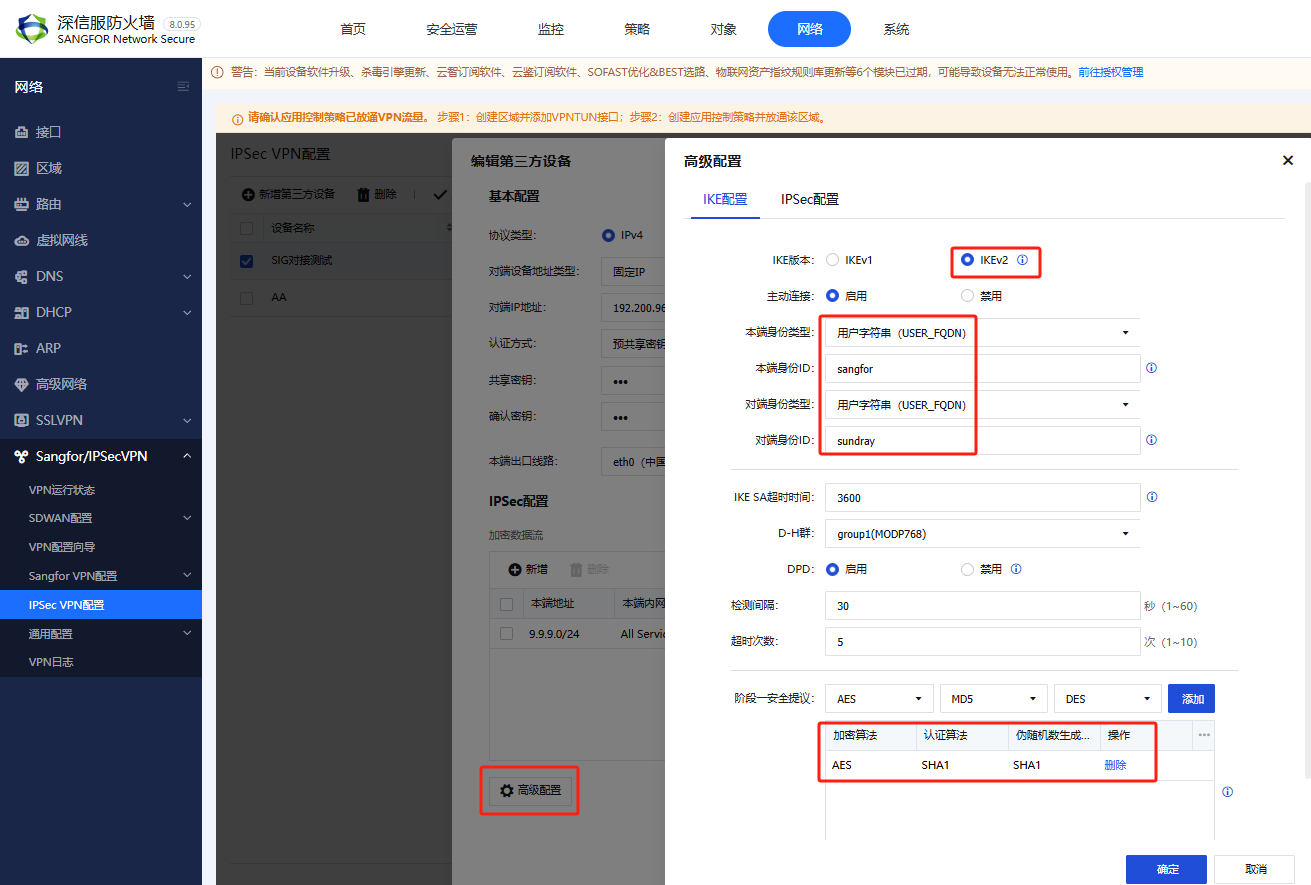1311x885 pixels.
Task: Check the AA device checkbox
Action: pos(247,298)
